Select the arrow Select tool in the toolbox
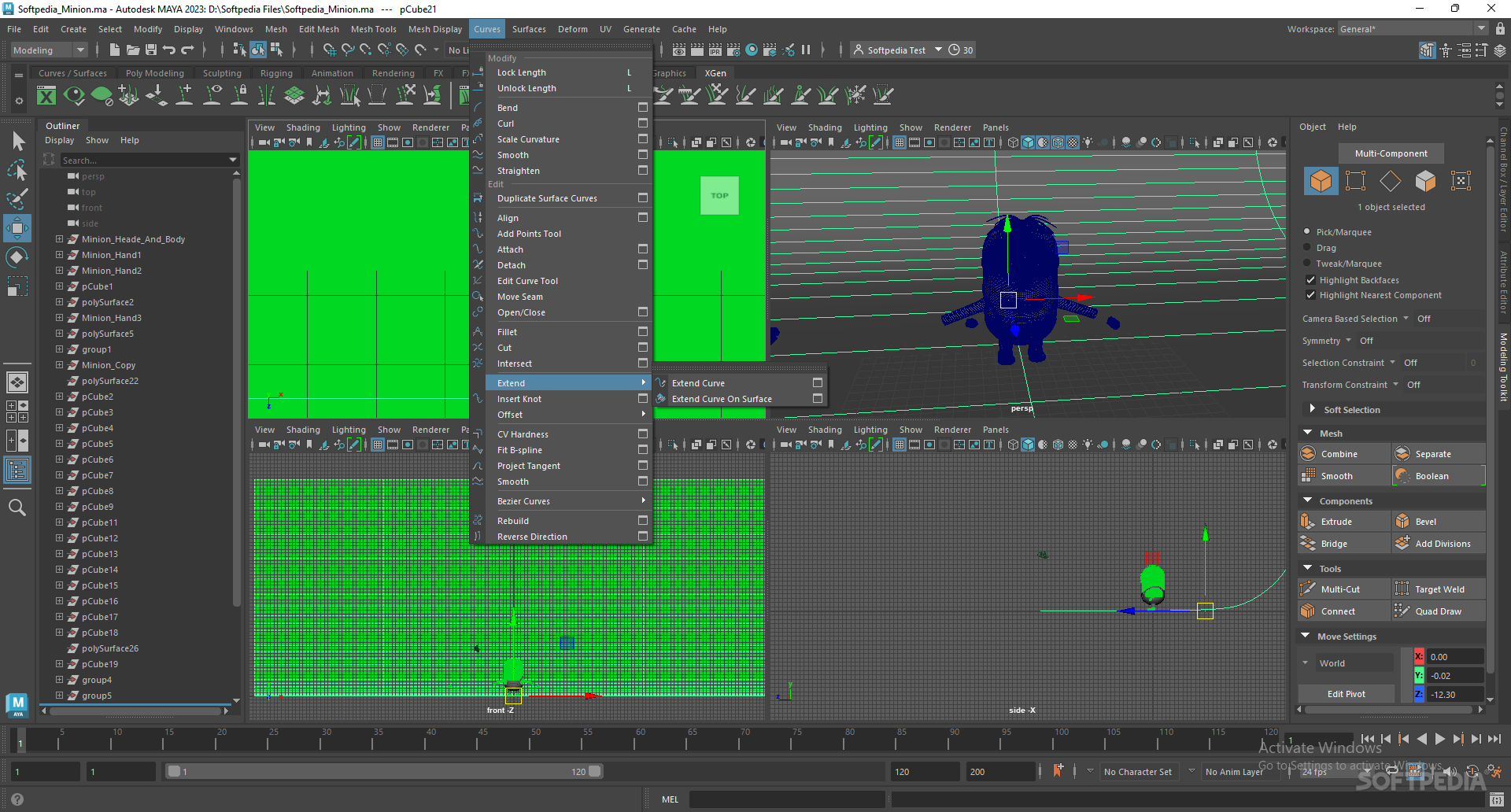 18,142
